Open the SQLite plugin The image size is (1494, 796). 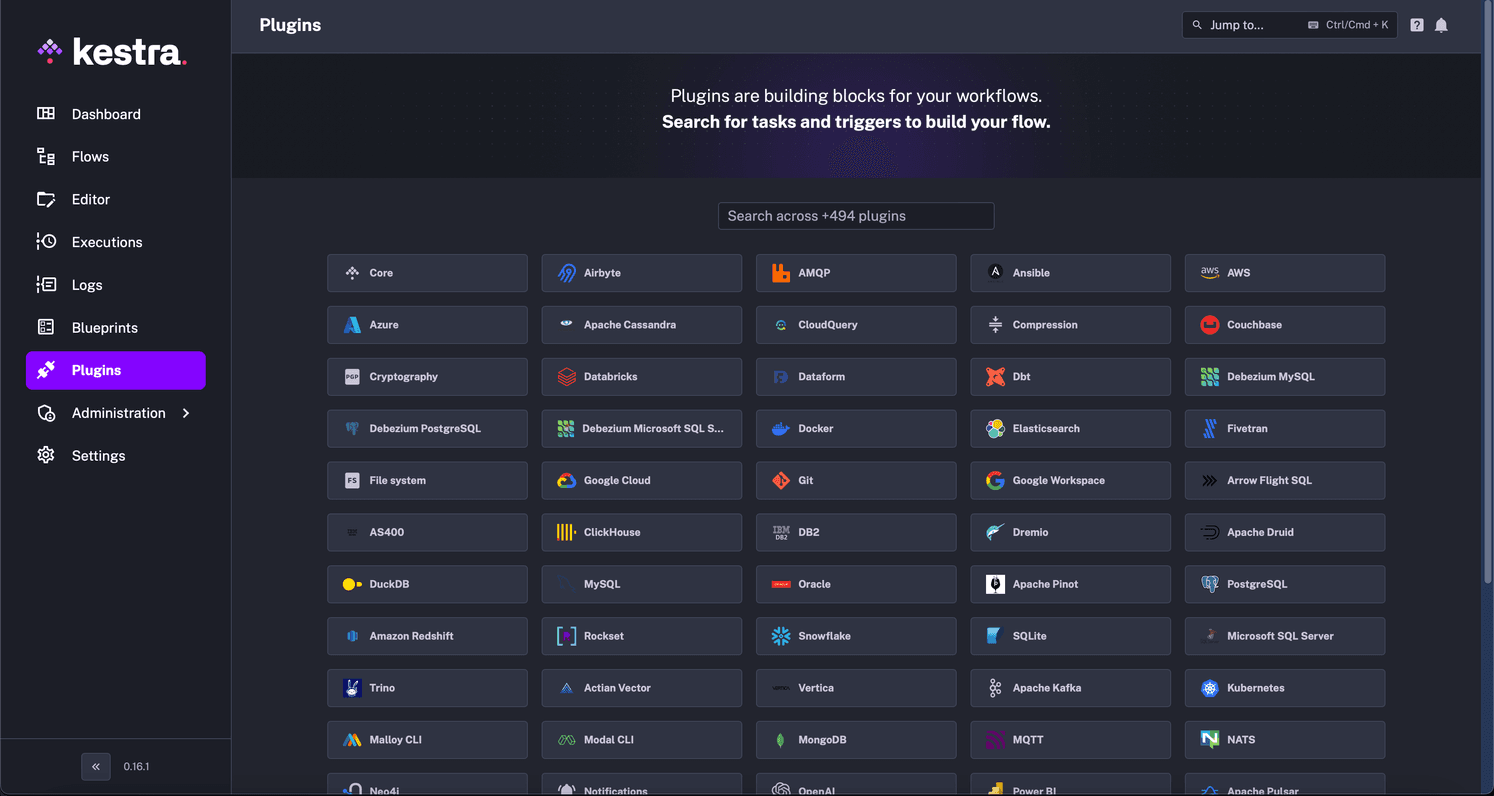click(x=1070, y=637)
